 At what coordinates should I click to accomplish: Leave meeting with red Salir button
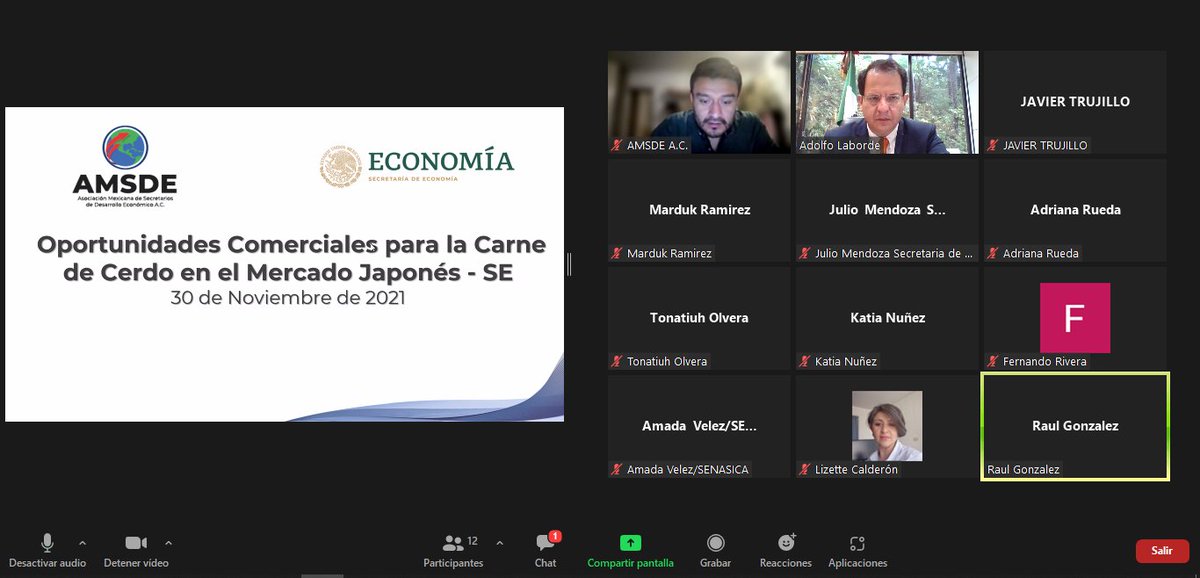[1162, 551]
